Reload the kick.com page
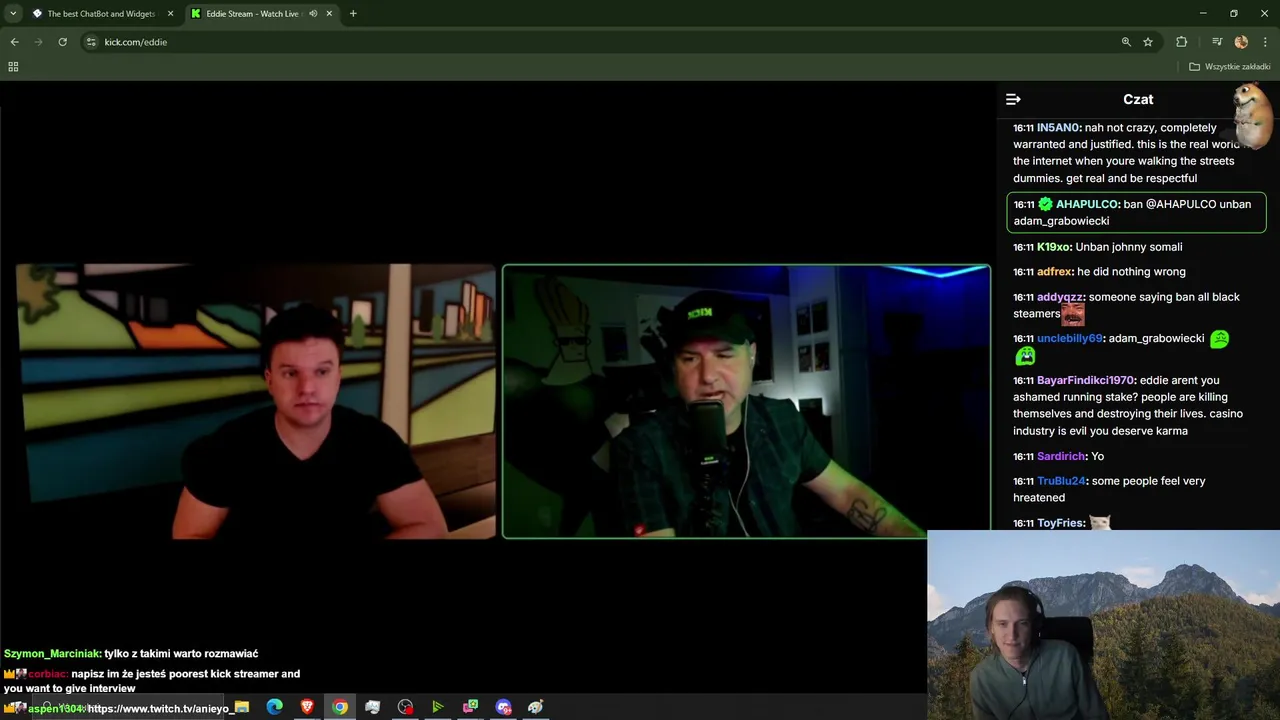The height and width of the screenshot is (720, 1280). tap(62, 42)
